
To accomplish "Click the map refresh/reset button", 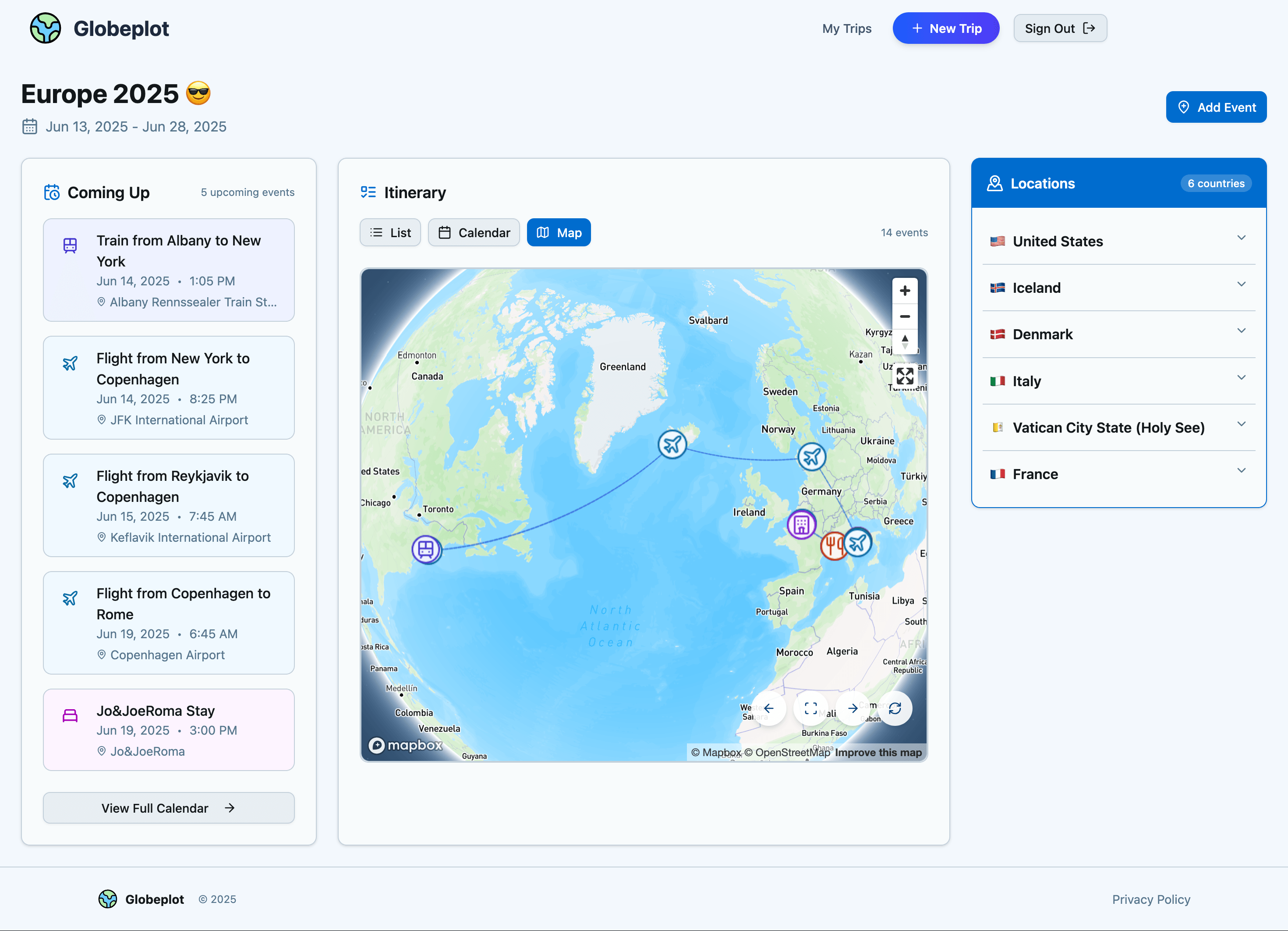I will coord(895,708).
